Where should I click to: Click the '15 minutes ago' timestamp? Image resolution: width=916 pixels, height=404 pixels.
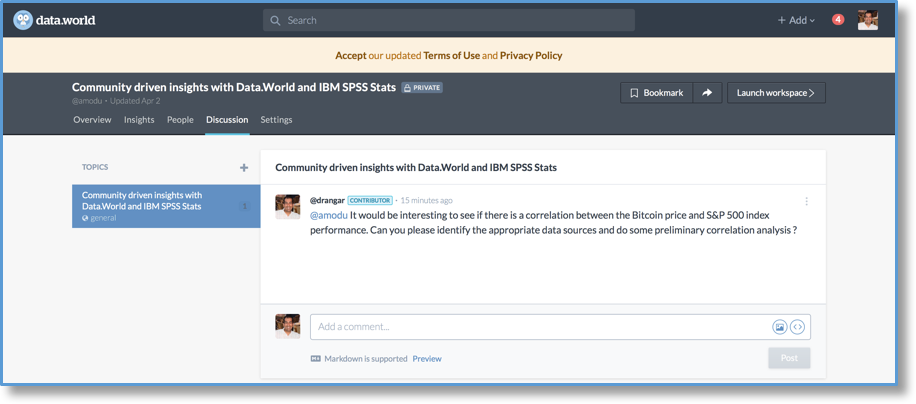(426, 201)
